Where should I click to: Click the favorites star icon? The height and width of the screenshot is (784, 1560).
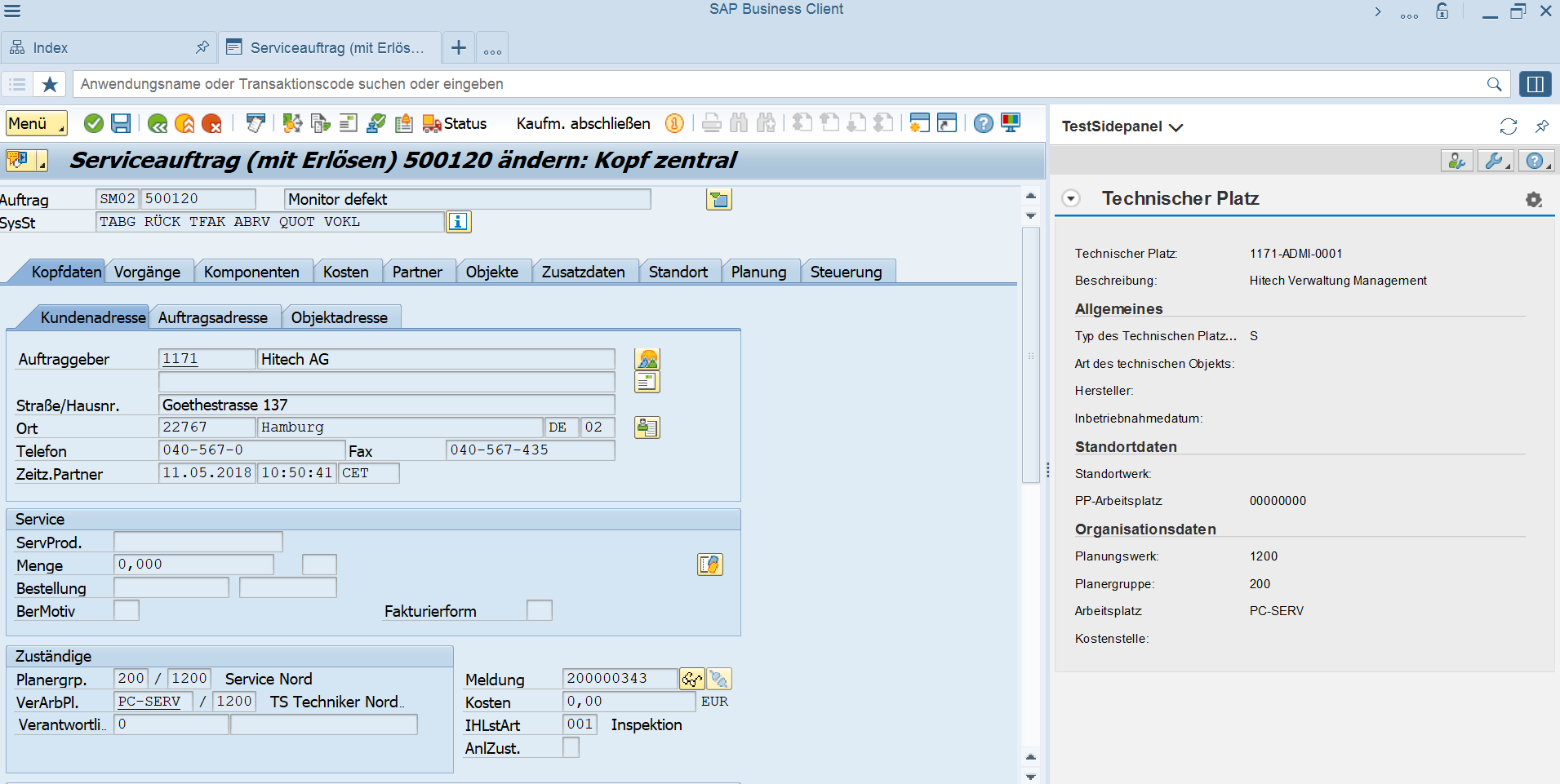(x=50, y=84)
